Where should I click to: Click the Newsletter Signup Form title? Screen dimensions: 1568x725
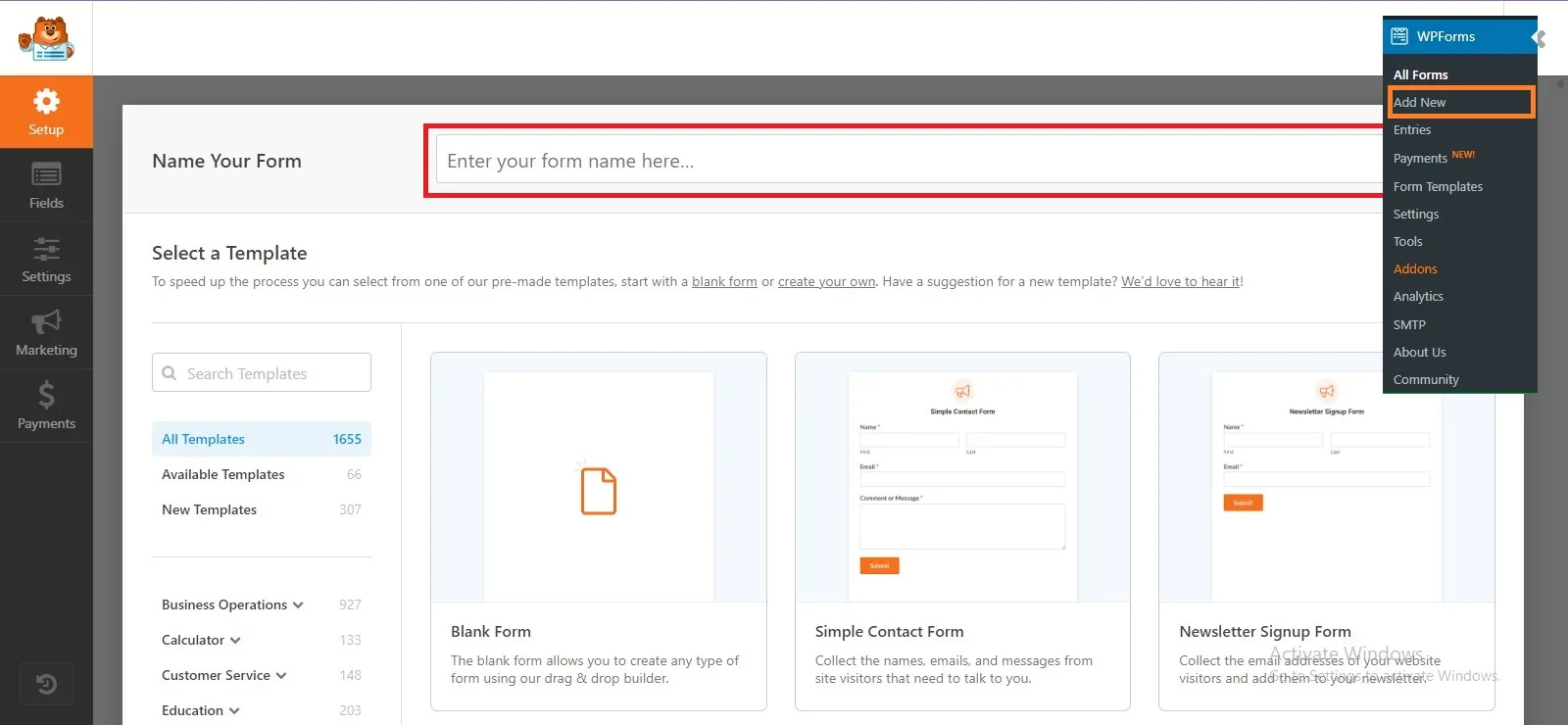point(1265,632)
